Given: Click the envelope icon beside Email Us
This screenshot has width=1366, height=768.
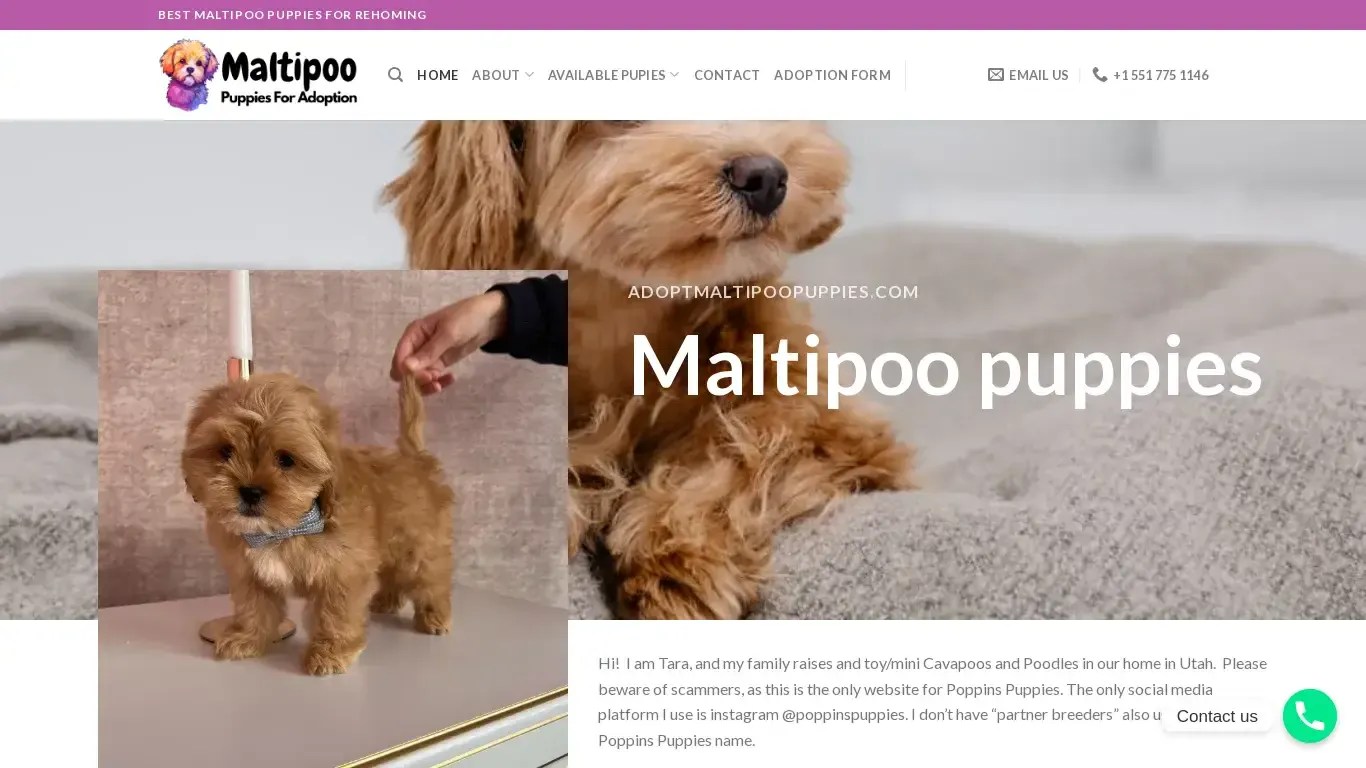Looking at the screenshot, I should coord(996,75).
